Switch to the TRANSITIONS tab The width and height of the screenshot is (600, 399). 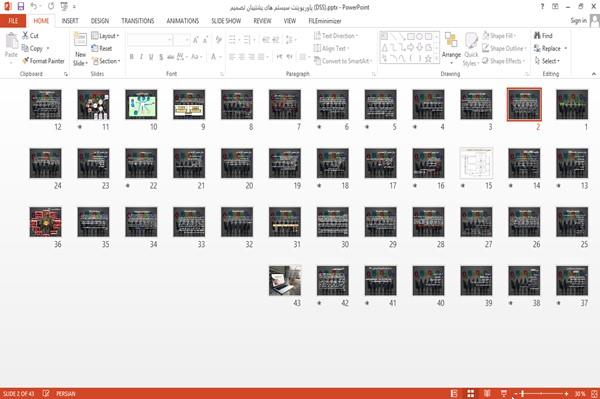click(x=138, y=21)
